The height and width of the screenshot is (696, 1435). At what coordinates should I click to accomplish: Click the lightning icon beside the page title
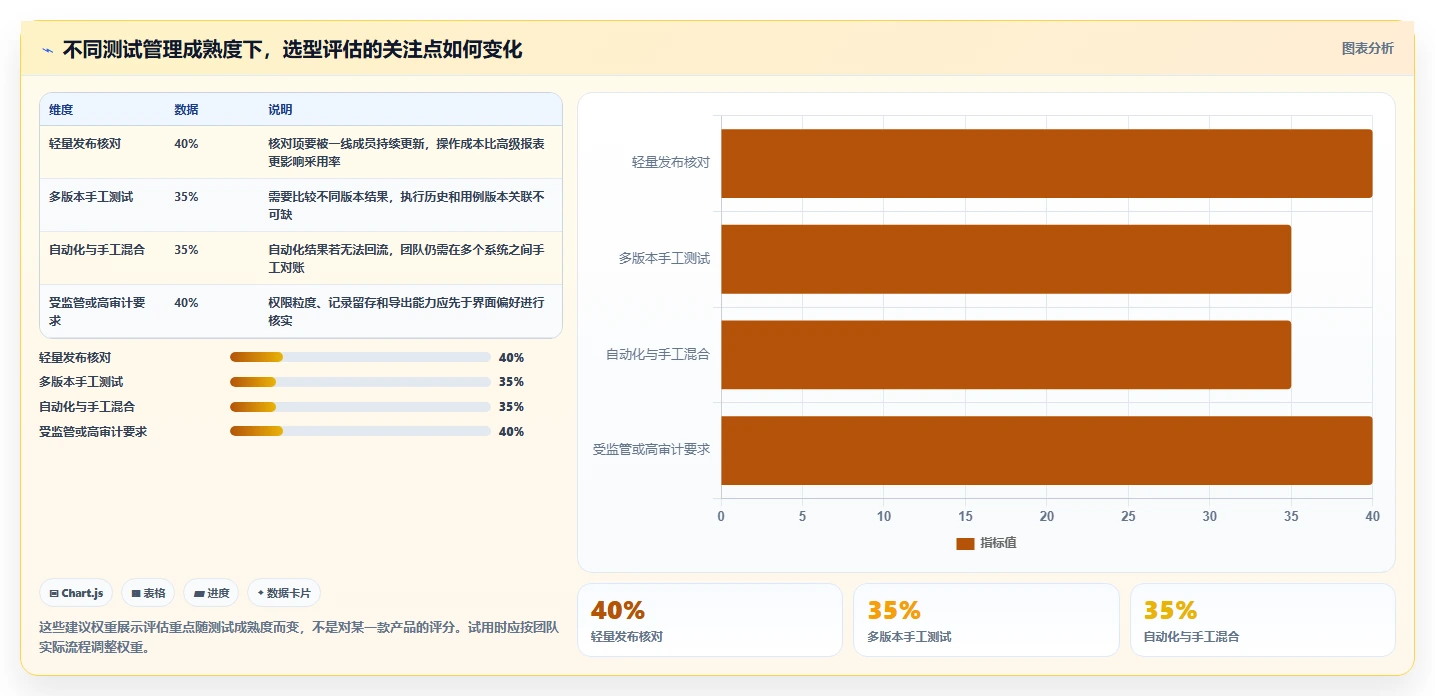point(47,50)
